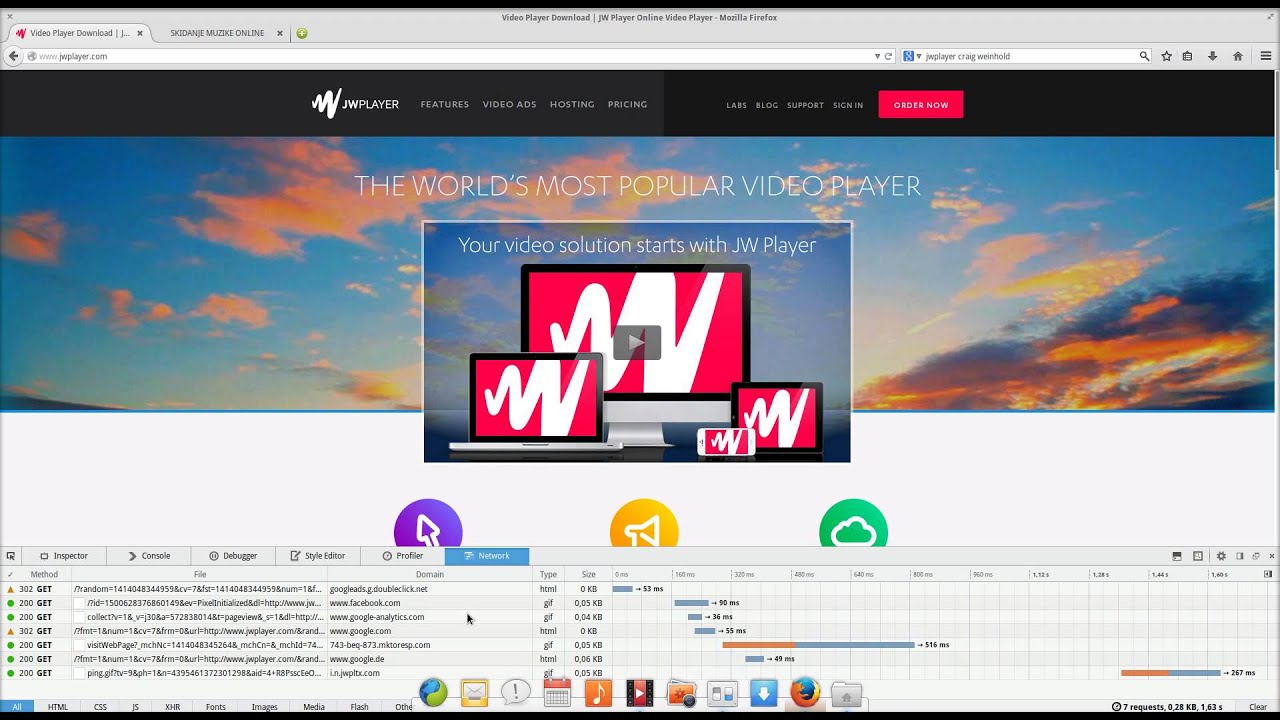Screen dimensions: 1280x720
Task: Play the JW Player intro video
Action: click(x=637, y=342)
